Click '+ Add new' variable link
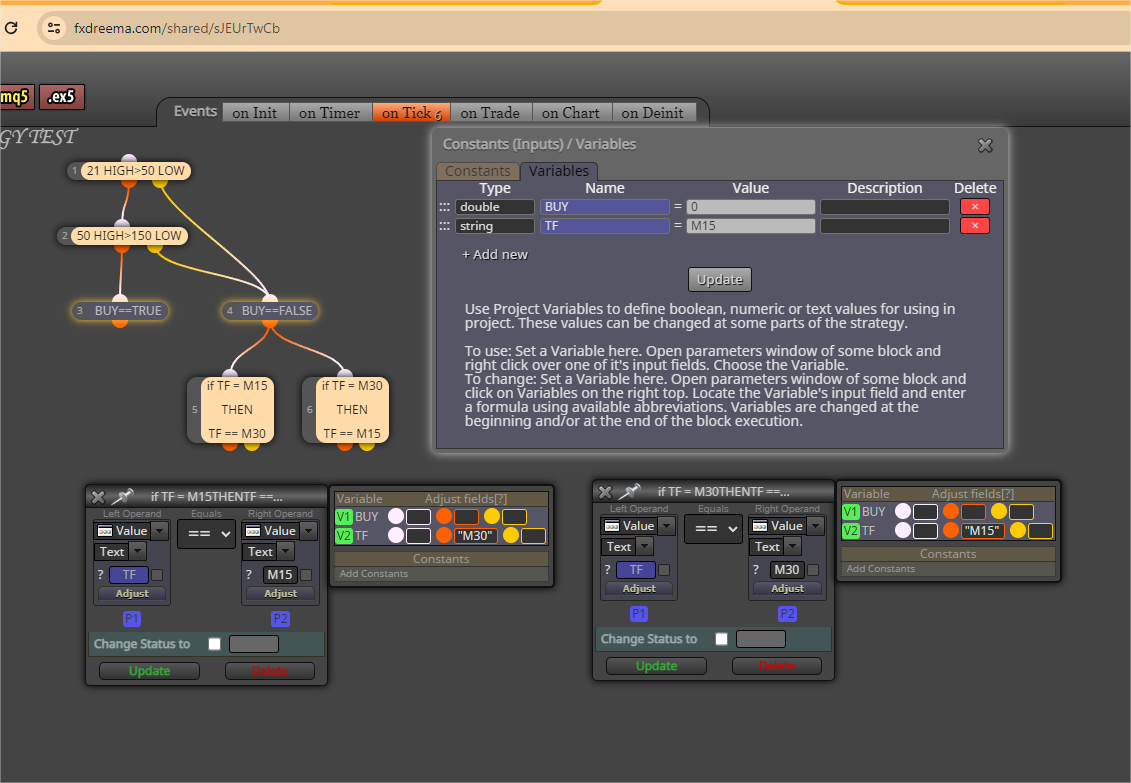 pyautogui.click(x=495, y=255)
